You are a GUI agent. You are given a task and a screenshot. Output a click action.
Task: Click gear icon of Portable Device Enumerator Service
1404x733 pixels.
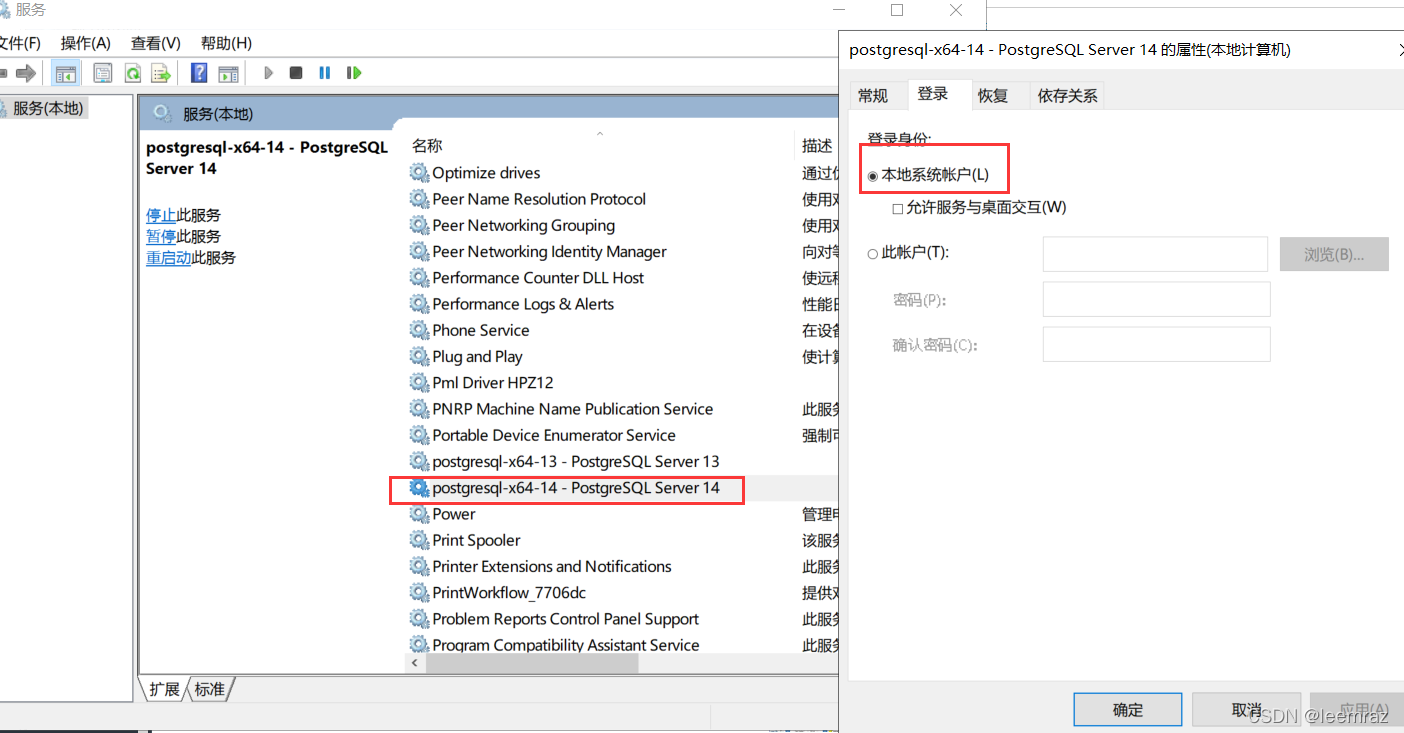tap(419, 435)
